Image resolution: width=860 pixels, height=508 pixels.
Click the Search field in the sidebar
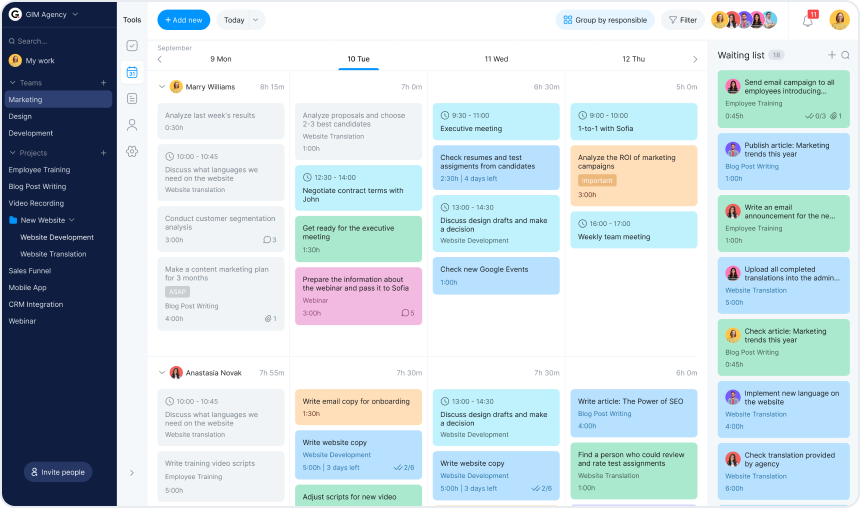click(x=58, y=41)
